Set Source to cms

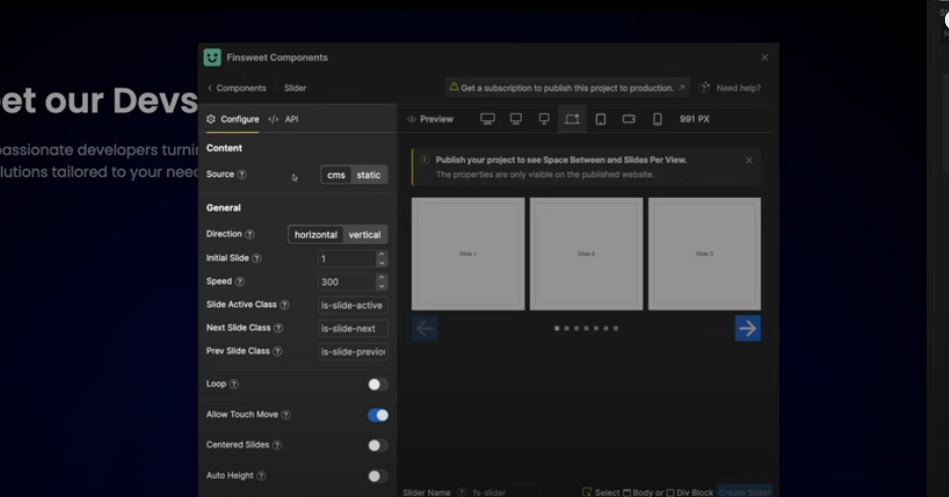(336, 175)
